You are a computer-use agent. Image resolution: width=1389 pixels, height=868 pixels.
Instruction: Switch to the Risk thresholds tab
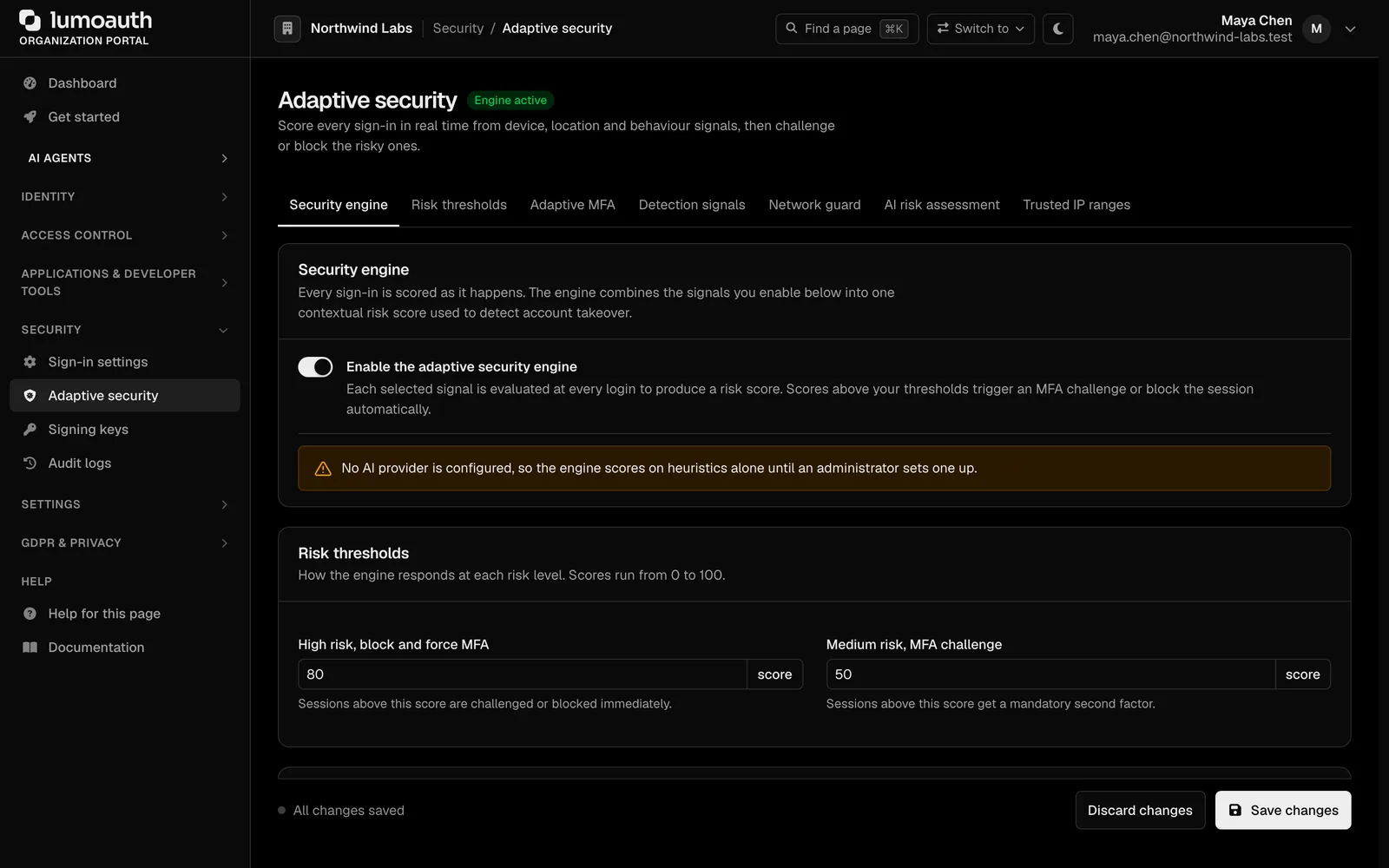click(x=458, y=205)
